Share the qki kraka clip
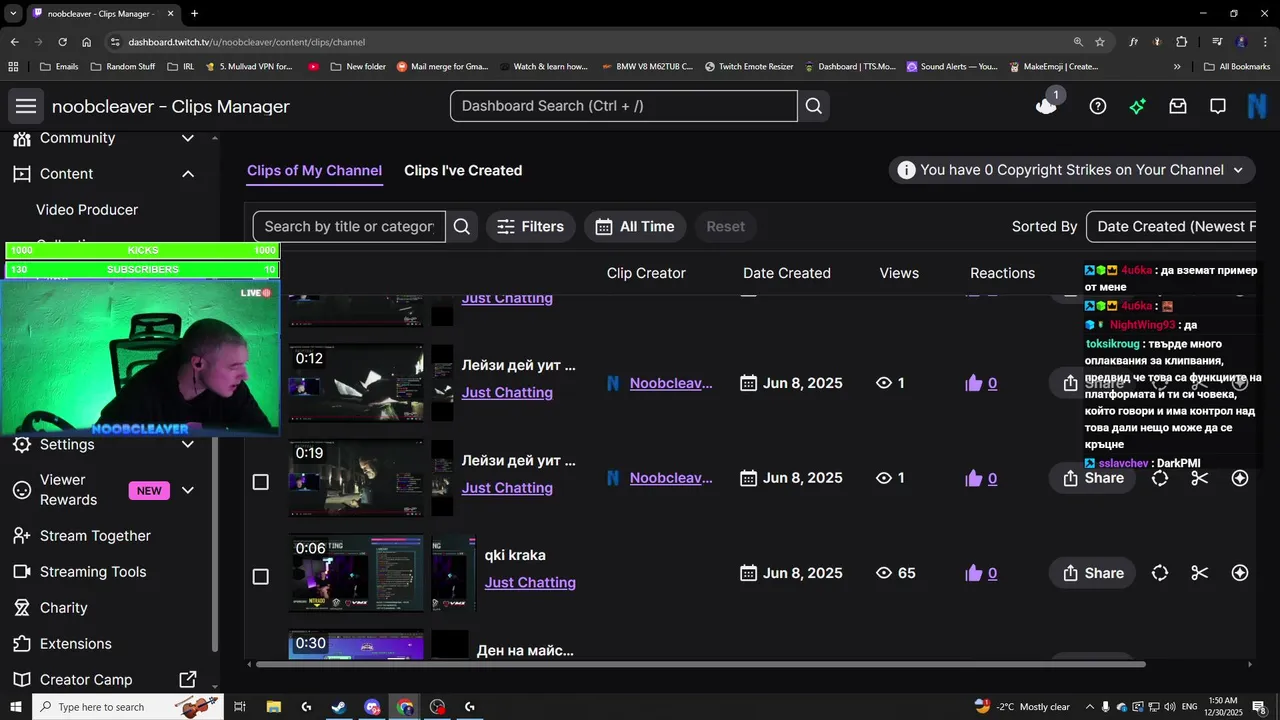This screenshot has width=1280, height=720. 1093,573
